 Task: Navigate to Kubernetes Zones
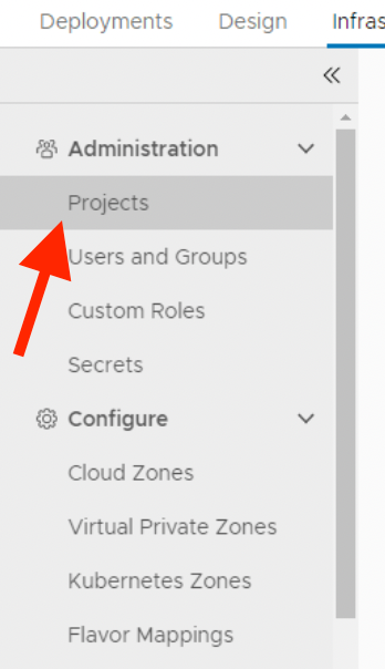pos(159,581)
